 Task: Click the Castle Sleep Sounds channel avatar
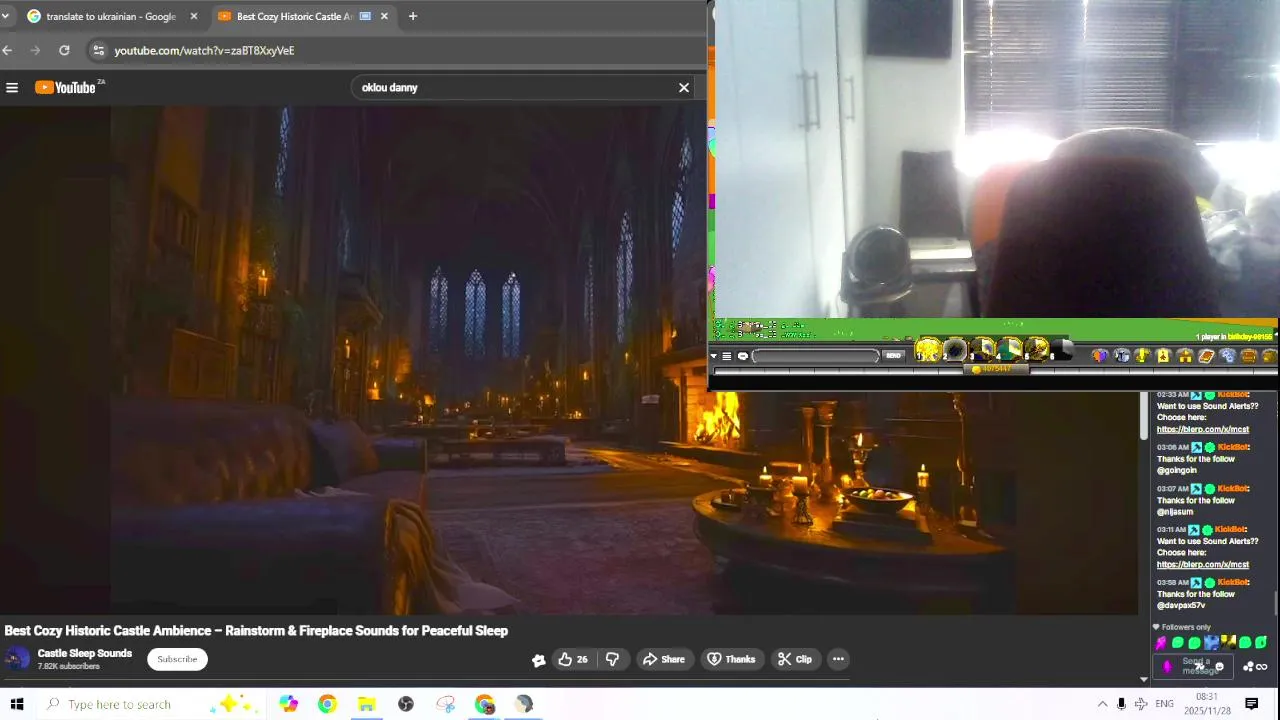point(17,659)
